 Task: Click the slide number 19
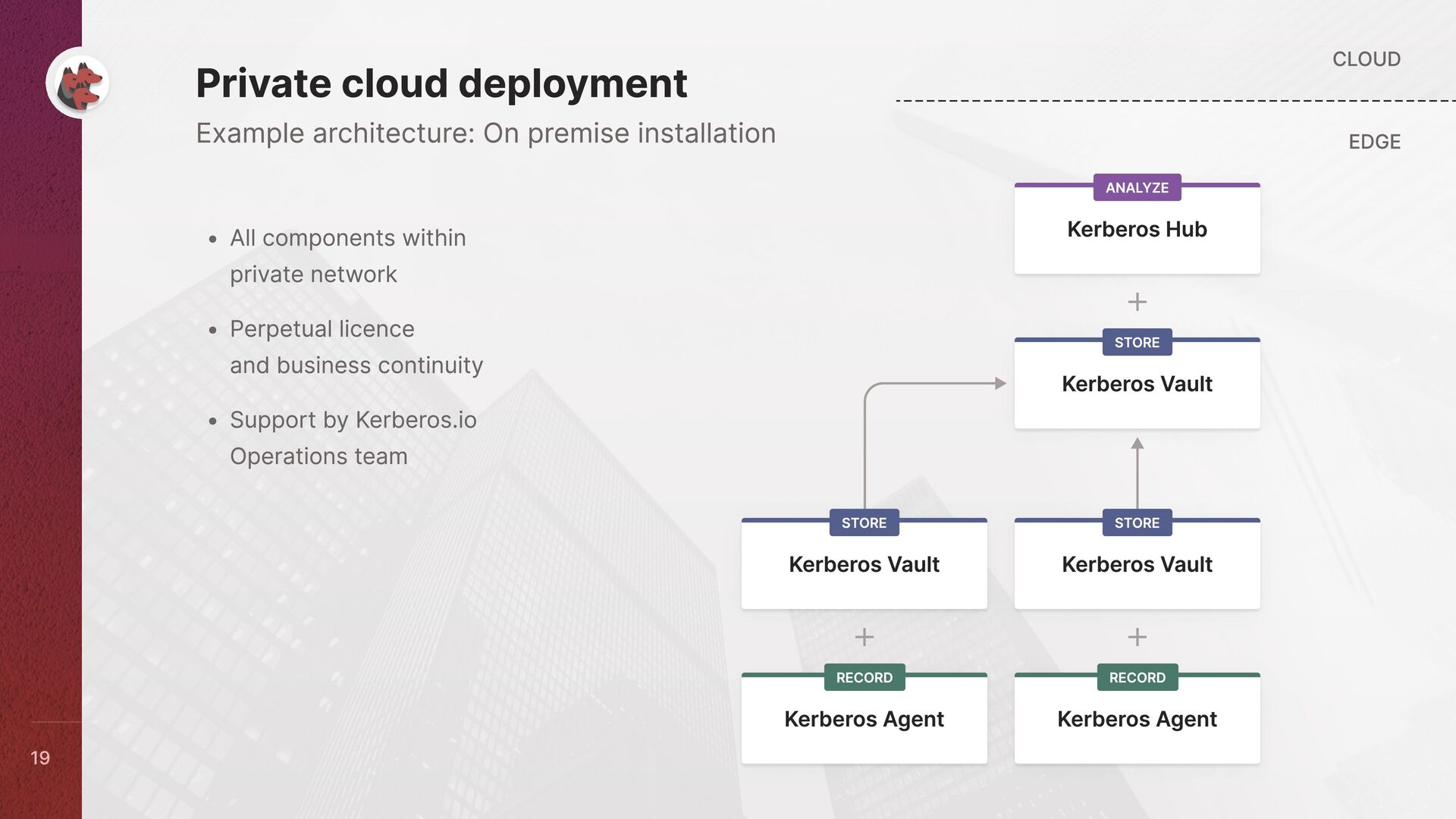click(40, 758)
